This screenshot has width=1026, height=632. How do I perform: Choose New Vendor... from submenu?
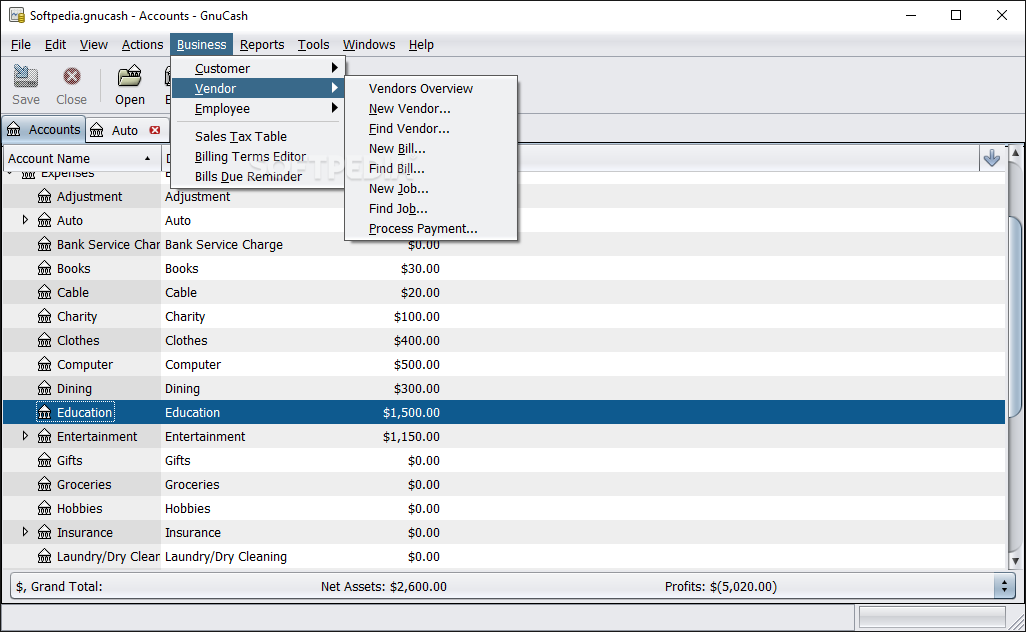point(431,109)
